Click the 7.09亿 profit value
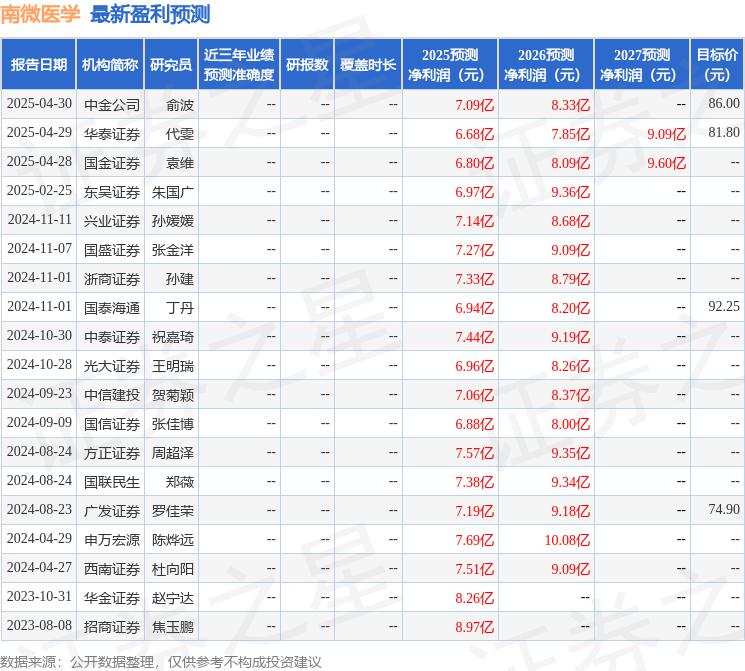Viewport: 745px width, 671px height. click(x=474, y=105)
